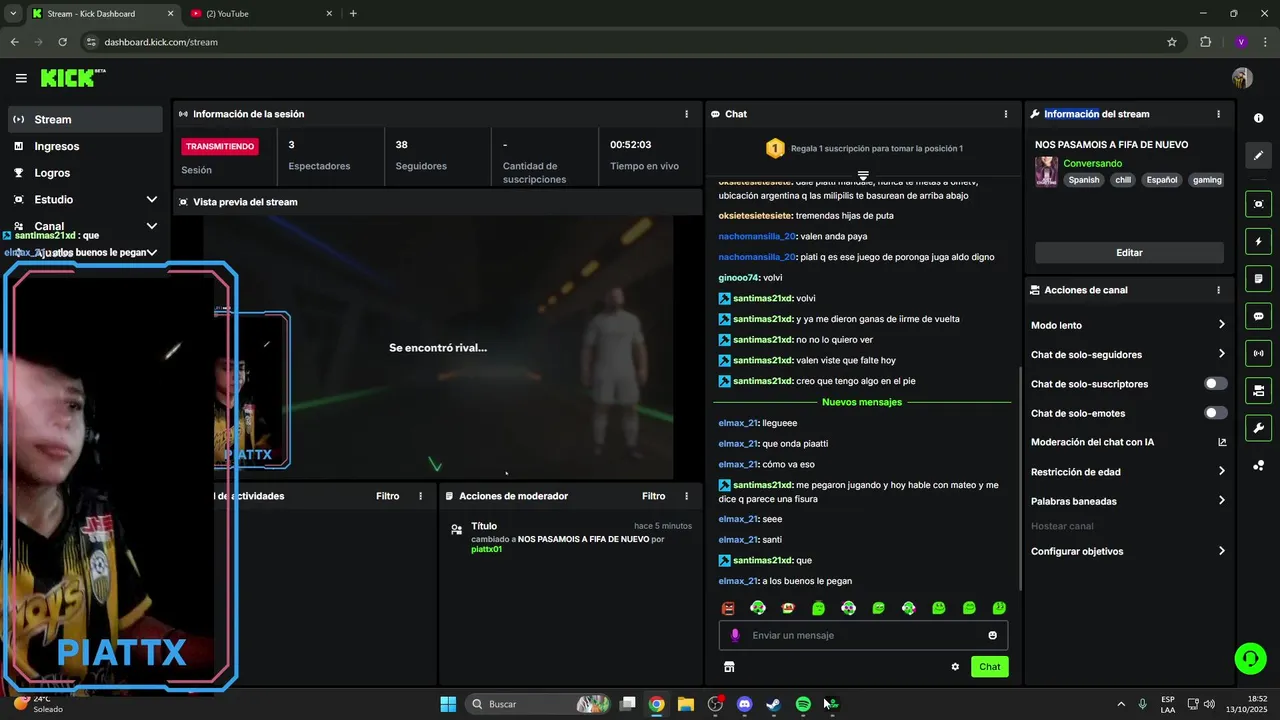Open Información del stream three-dot menu
The width and height of the screenshot is (1280, 720).
(x=1218, y=114)
